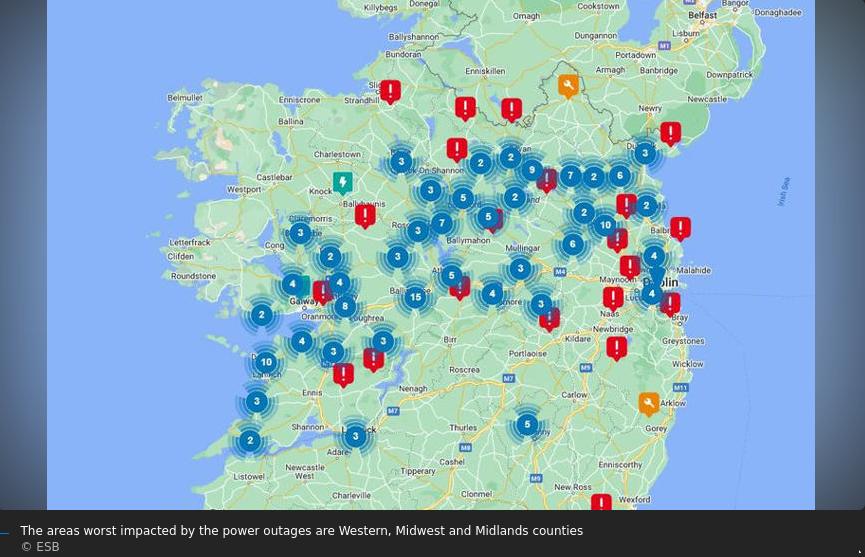Click the red alert marker near Strandhill
The height and width of the screenshot is (557, 865).
390,92
